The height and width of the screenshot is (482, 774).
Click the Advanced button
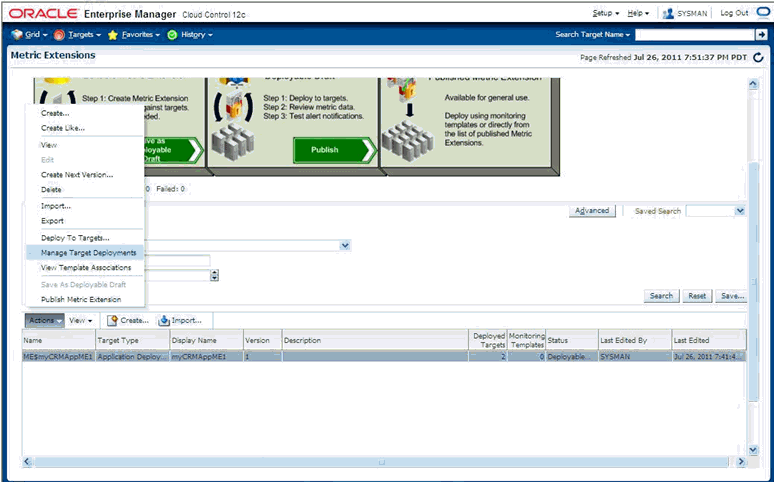point(592,211)
